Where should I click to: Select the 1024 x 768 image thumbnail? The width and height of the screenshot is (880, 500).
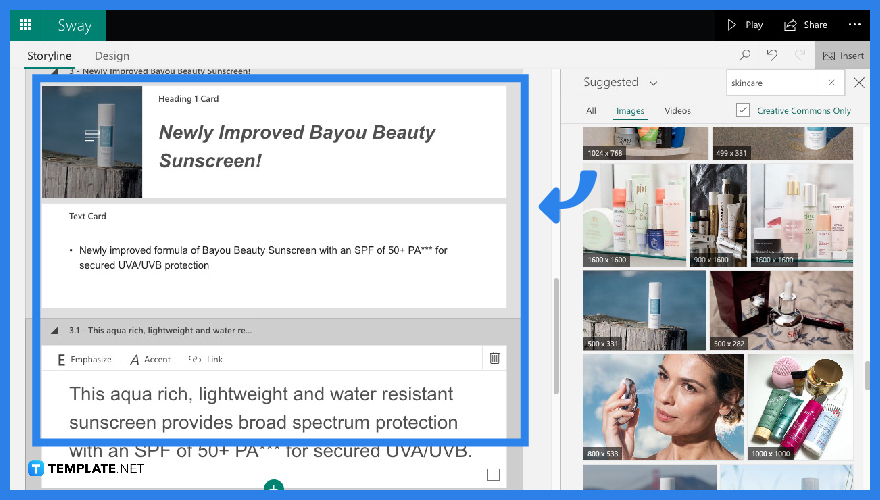(x=645, y=143)
